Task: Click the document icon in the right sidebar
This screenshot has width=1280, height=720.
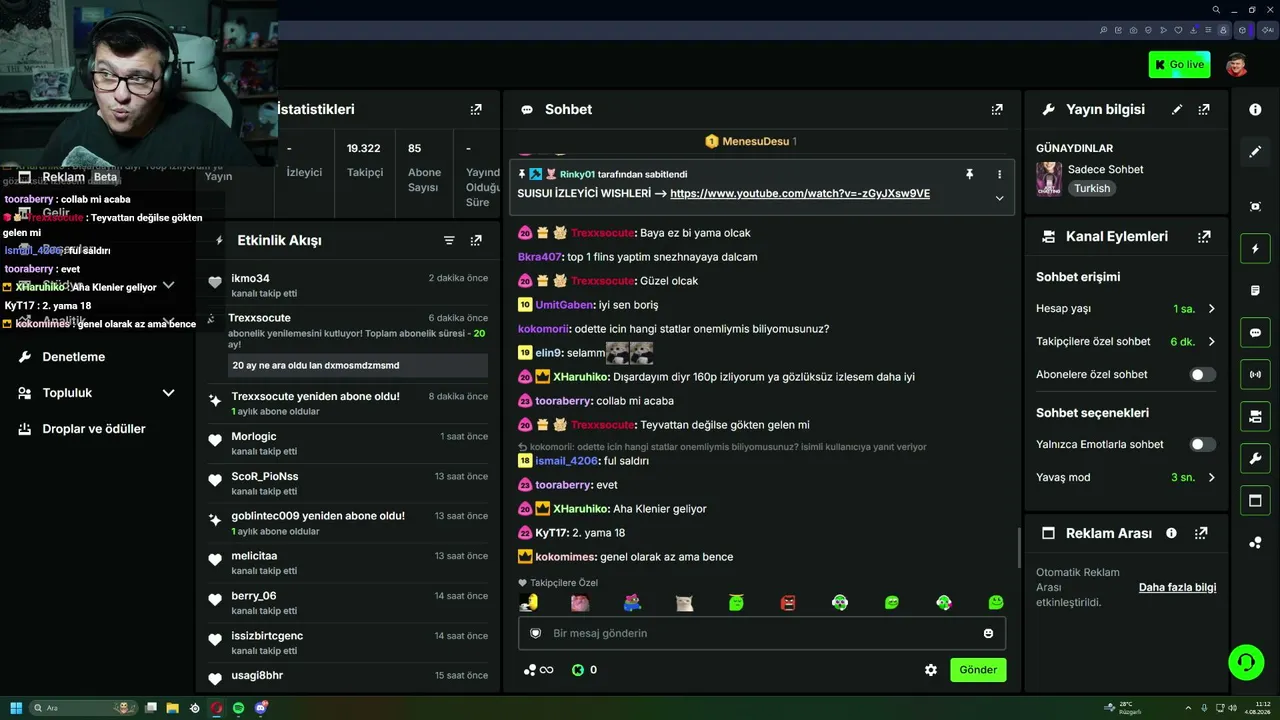Action: point(1255,290)
